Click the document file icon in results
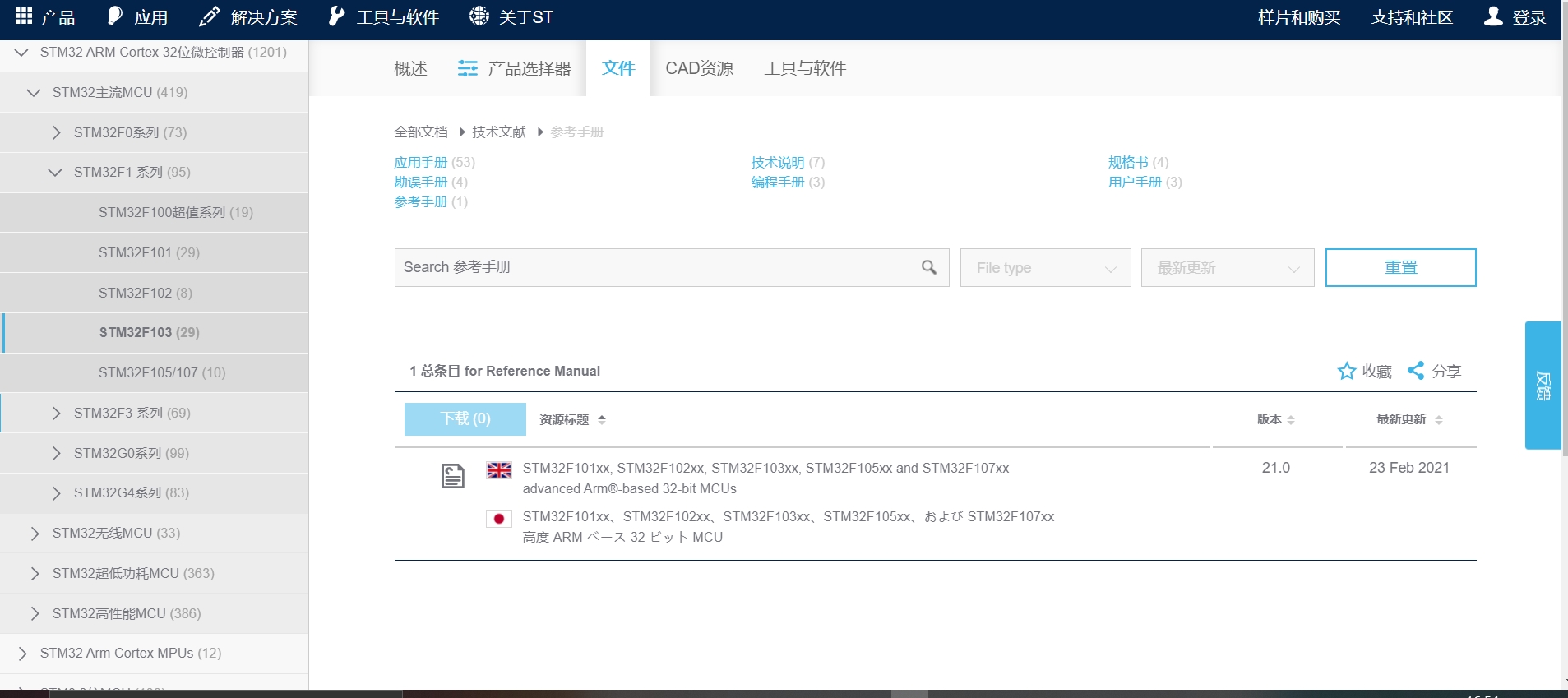The image size is (1568, 698). 452,476
